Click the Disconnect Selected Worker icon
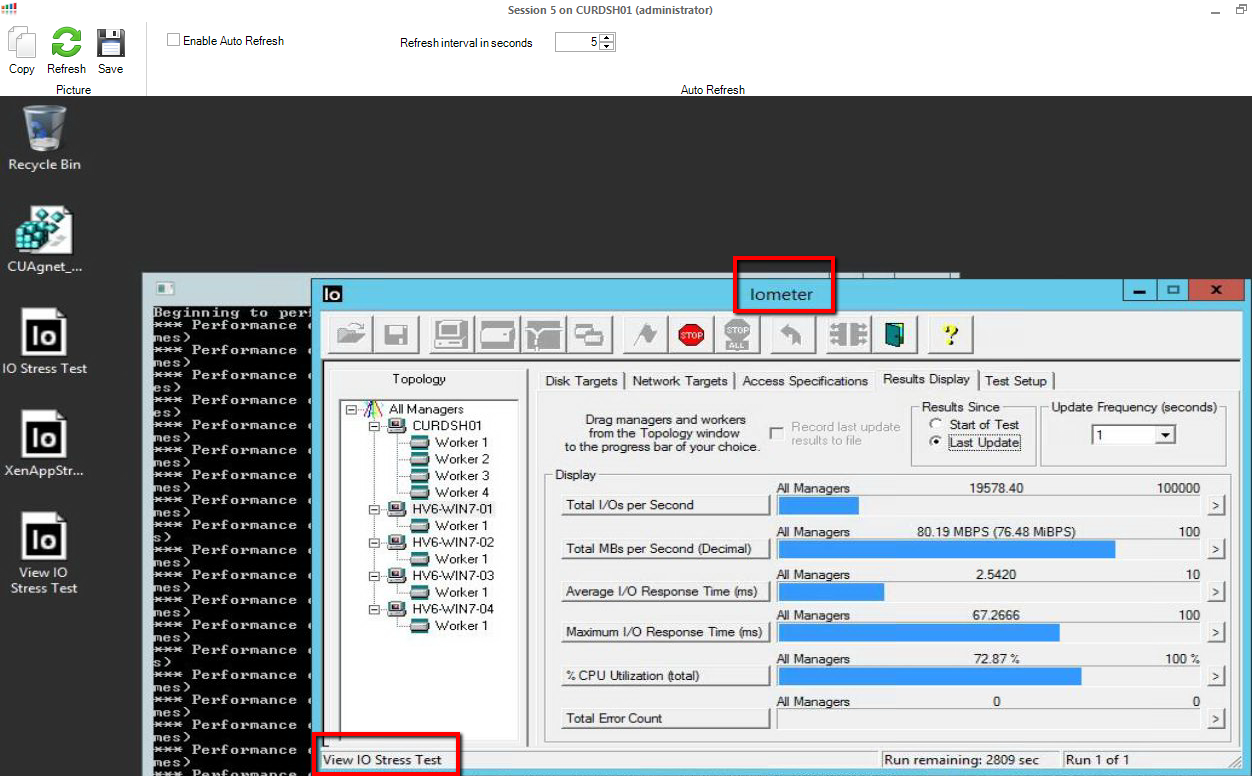This screenshot has height=776, width=1252. click(x=848, y=335)
